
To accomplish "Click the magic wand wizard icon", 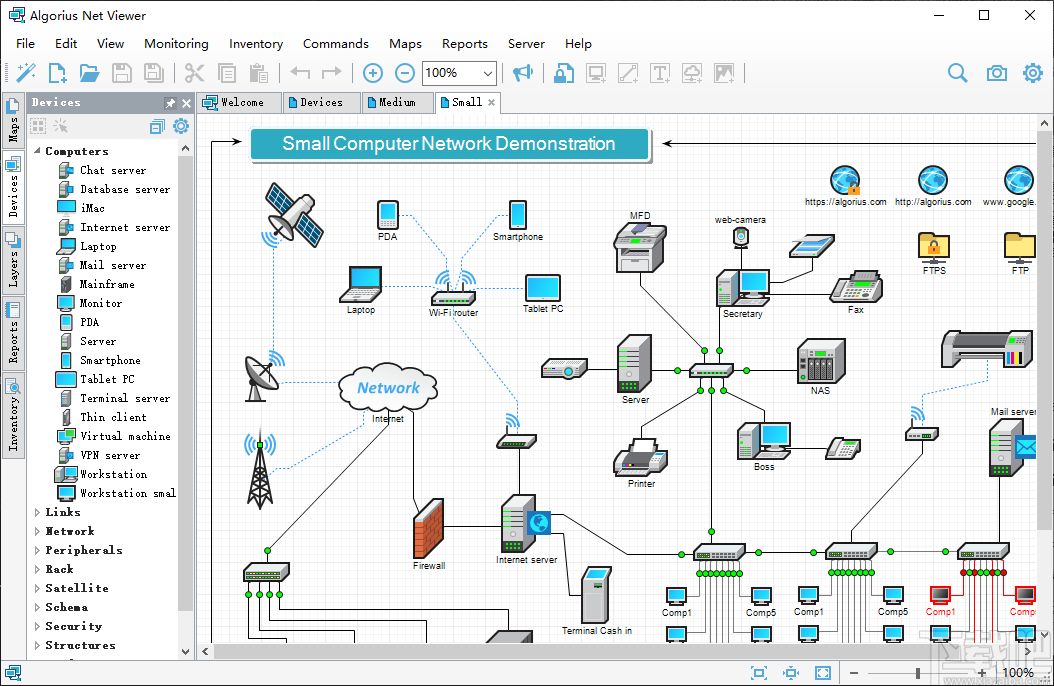I will pyautogui.click(x=26, y=73).
